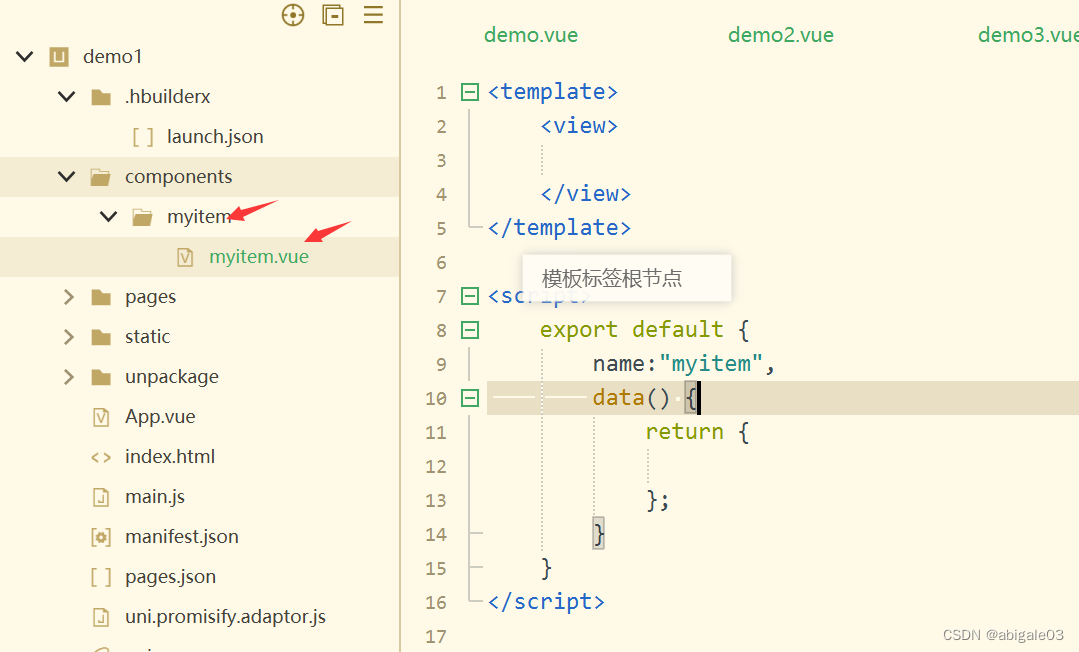Screen dimensions: 1079x652
Task: Click the pages.json bracket icon
Action: tap(101, 577)
